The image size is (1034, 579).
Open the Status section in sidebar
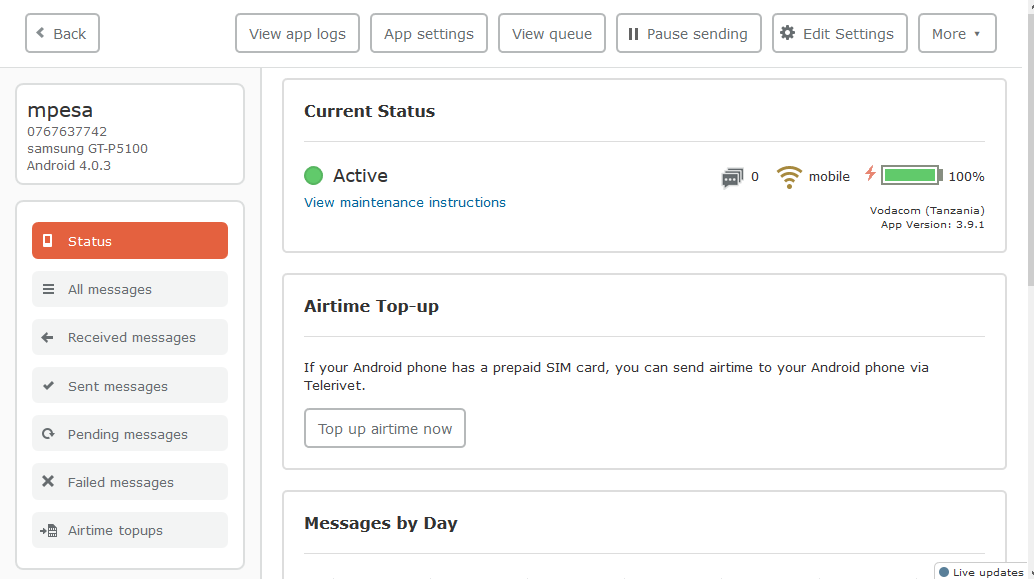[x=130, y=241]
